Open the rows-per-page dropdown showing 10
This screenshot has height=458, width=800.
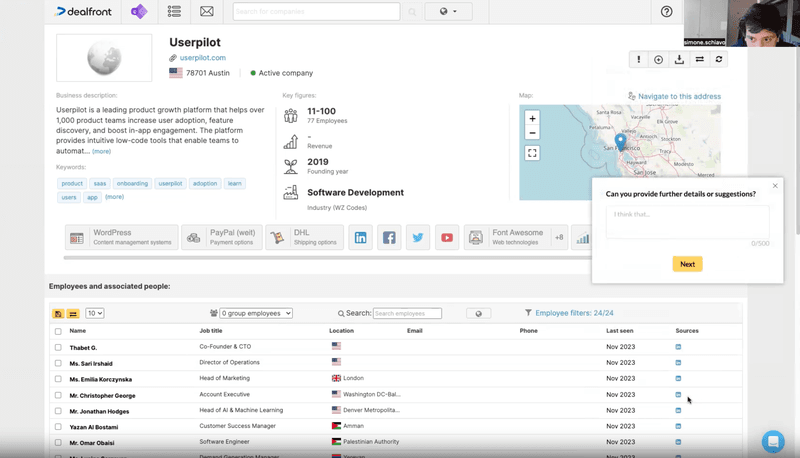[x=95, y=314]
